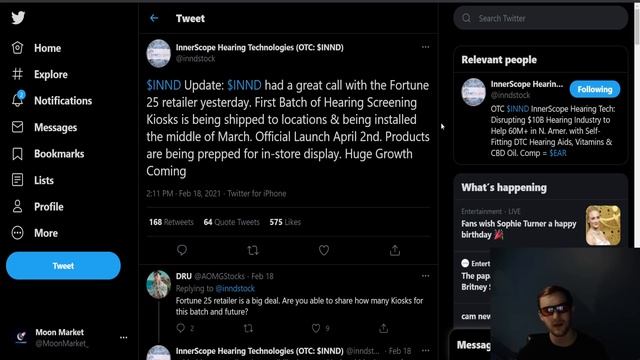Click the reply icon under main tweet
This screenshot has height=360, width=640.
(x=182, y=250)
